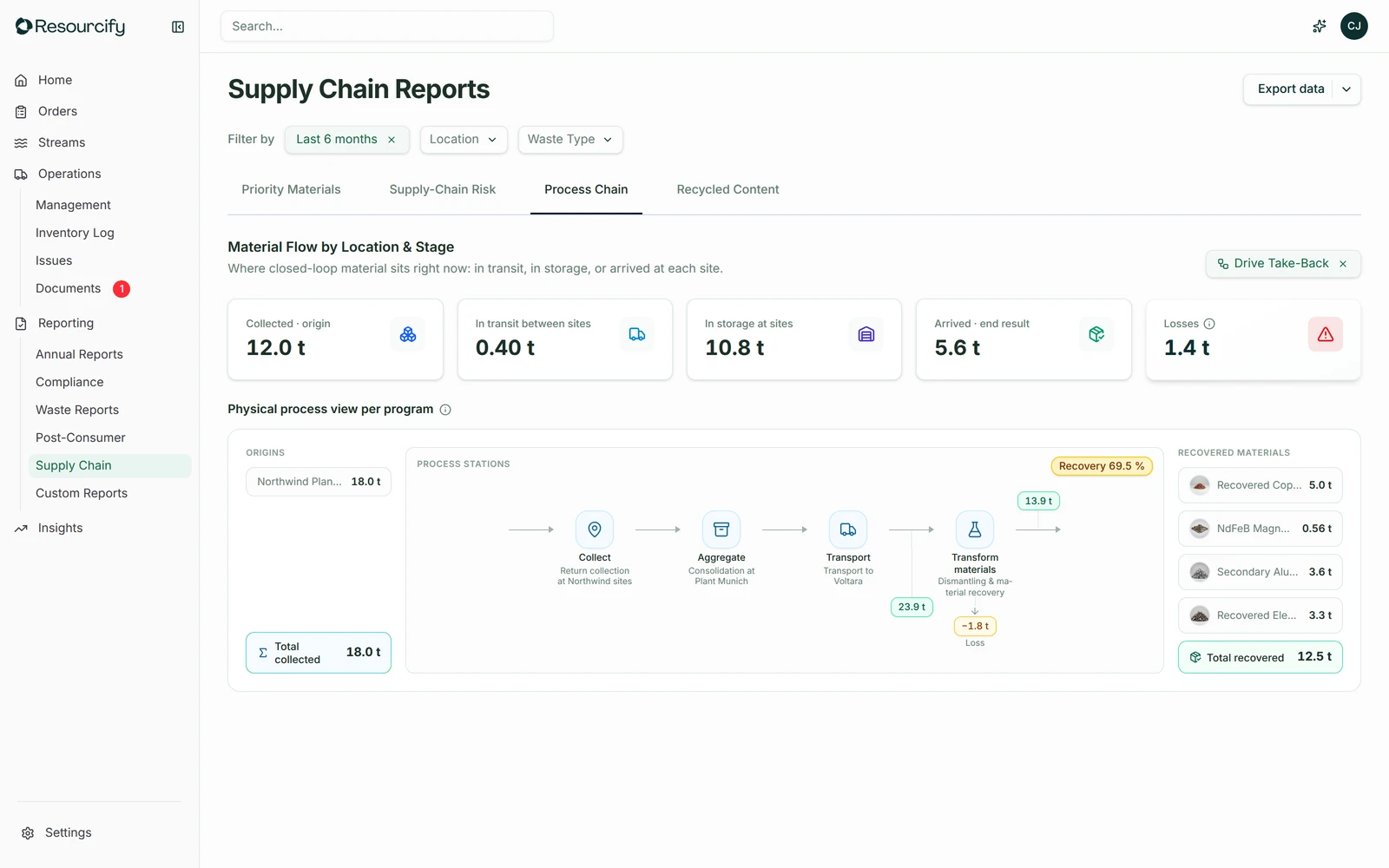Open the CJ user avatar menu
This screenshot has height=868, width=1389.
[1353, 26]
